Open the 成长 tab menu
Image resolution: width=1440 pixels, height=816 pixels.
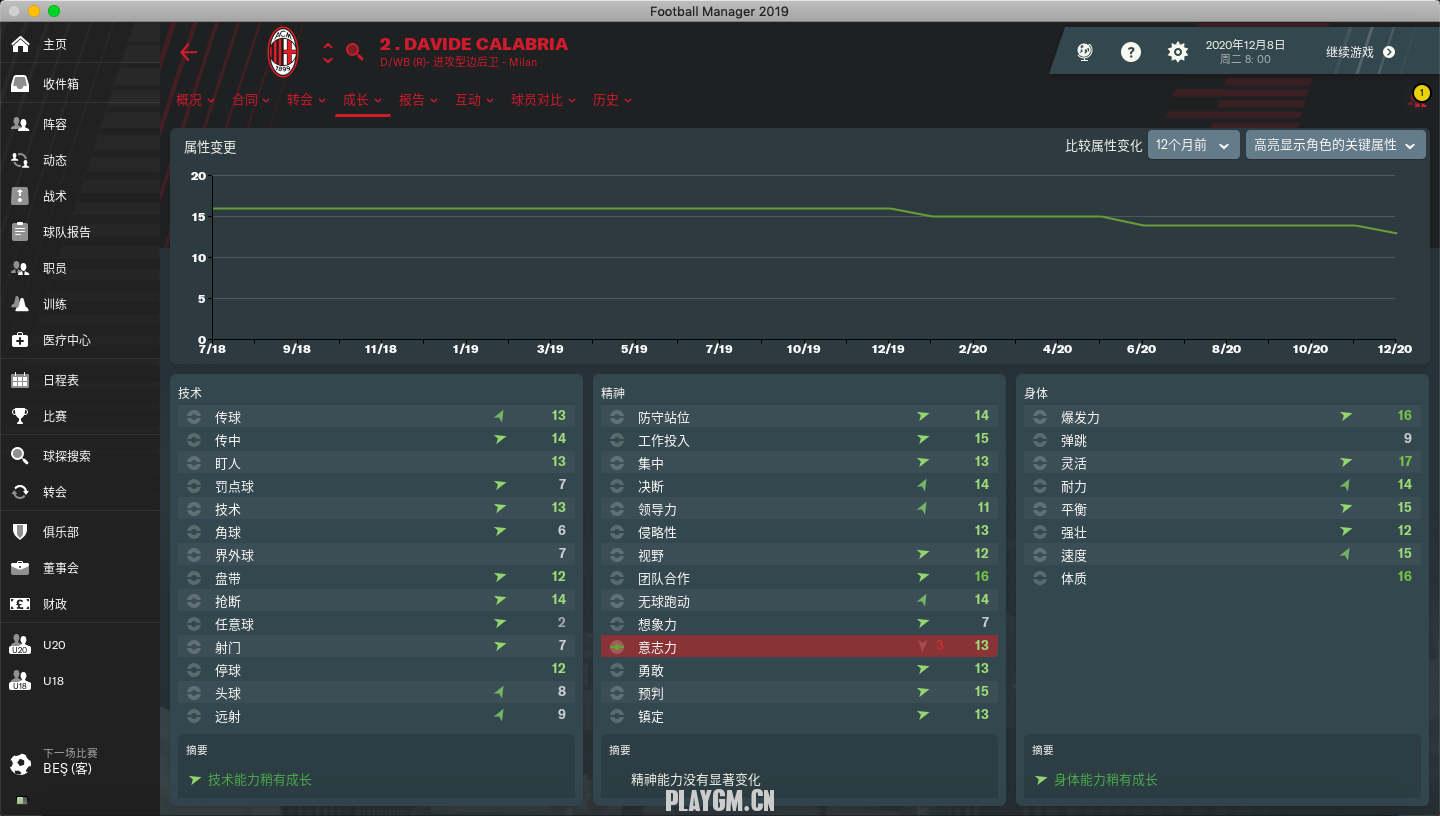(x=361, y=100)
